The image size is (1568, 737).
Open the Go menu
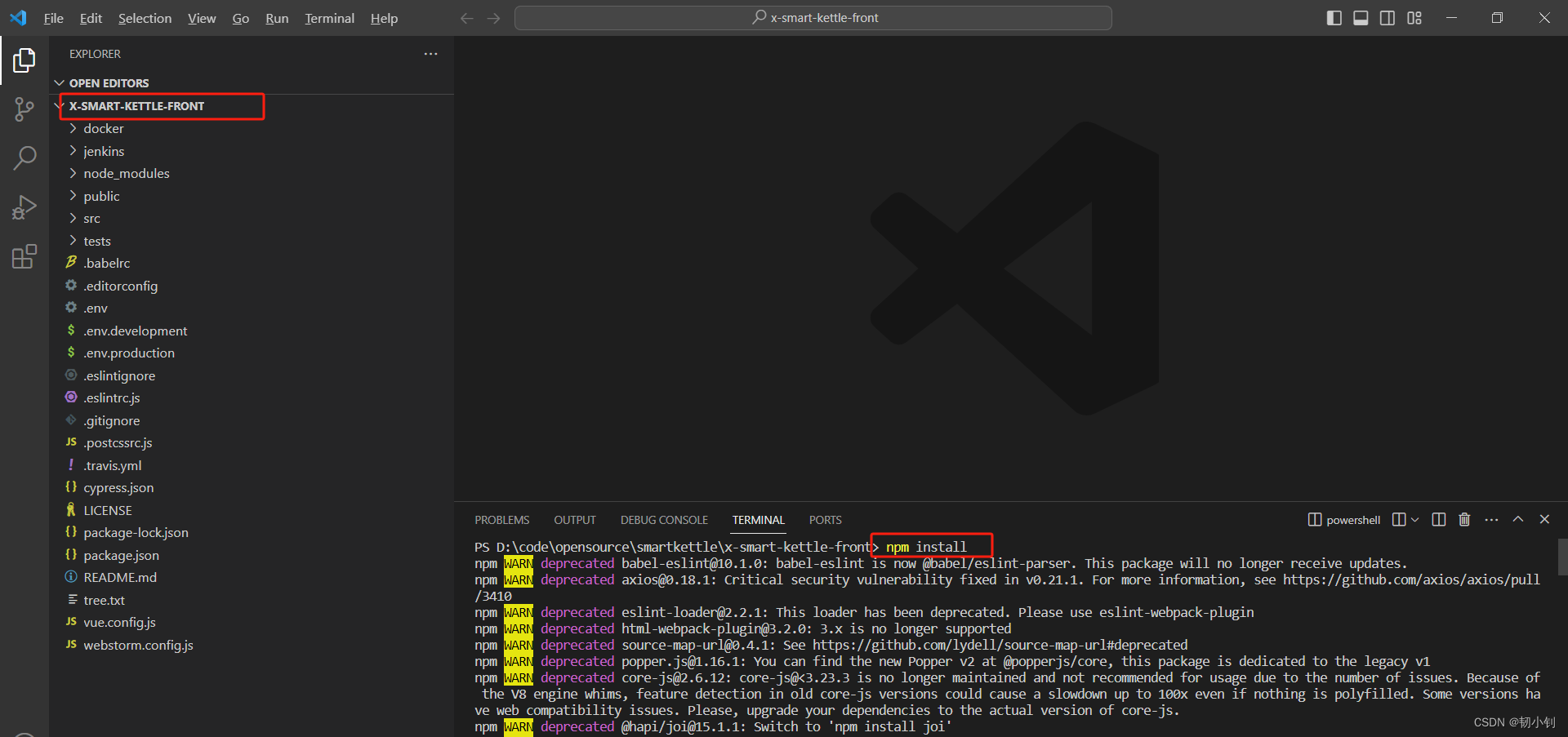click(x=241, y=18)
